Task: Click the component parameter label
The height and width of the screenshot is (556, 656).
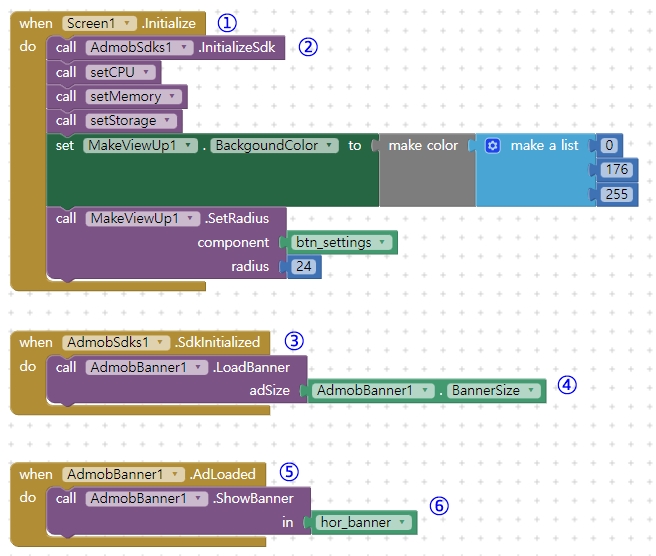Action: tap(233, 243)
